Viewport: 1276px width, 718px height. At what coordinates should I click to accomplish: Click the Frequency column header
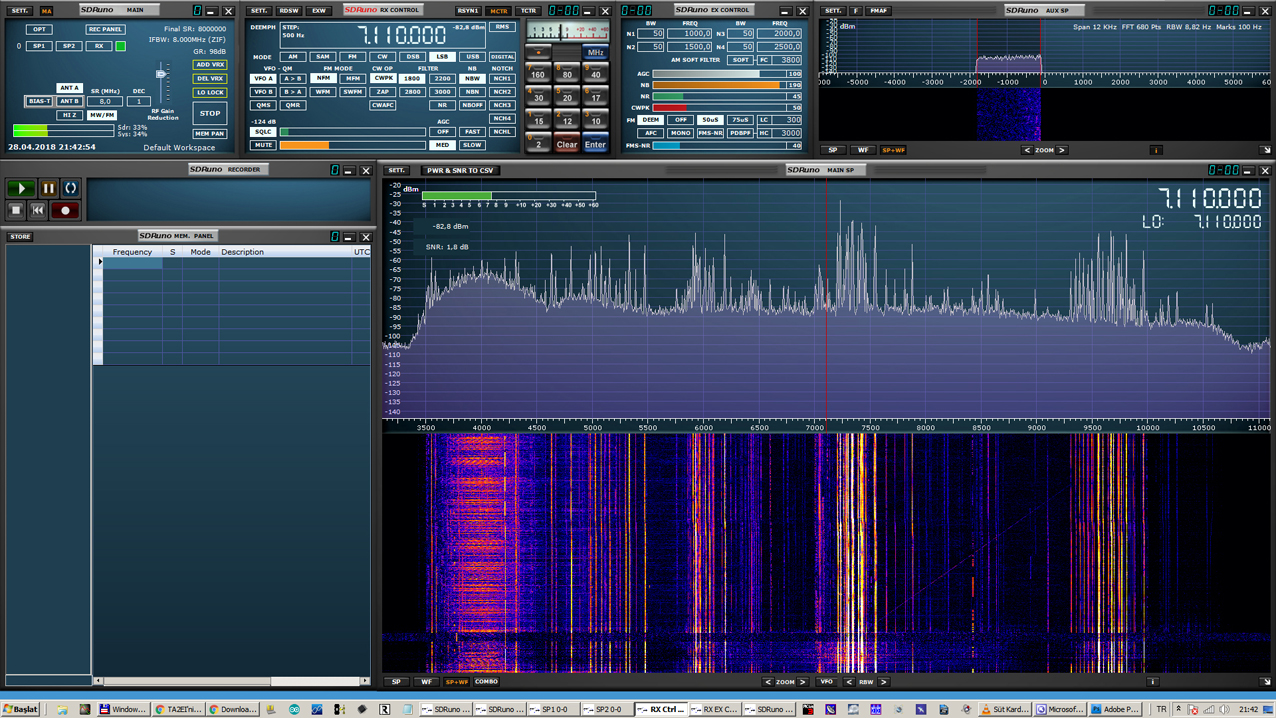click(x=132, y=252)
